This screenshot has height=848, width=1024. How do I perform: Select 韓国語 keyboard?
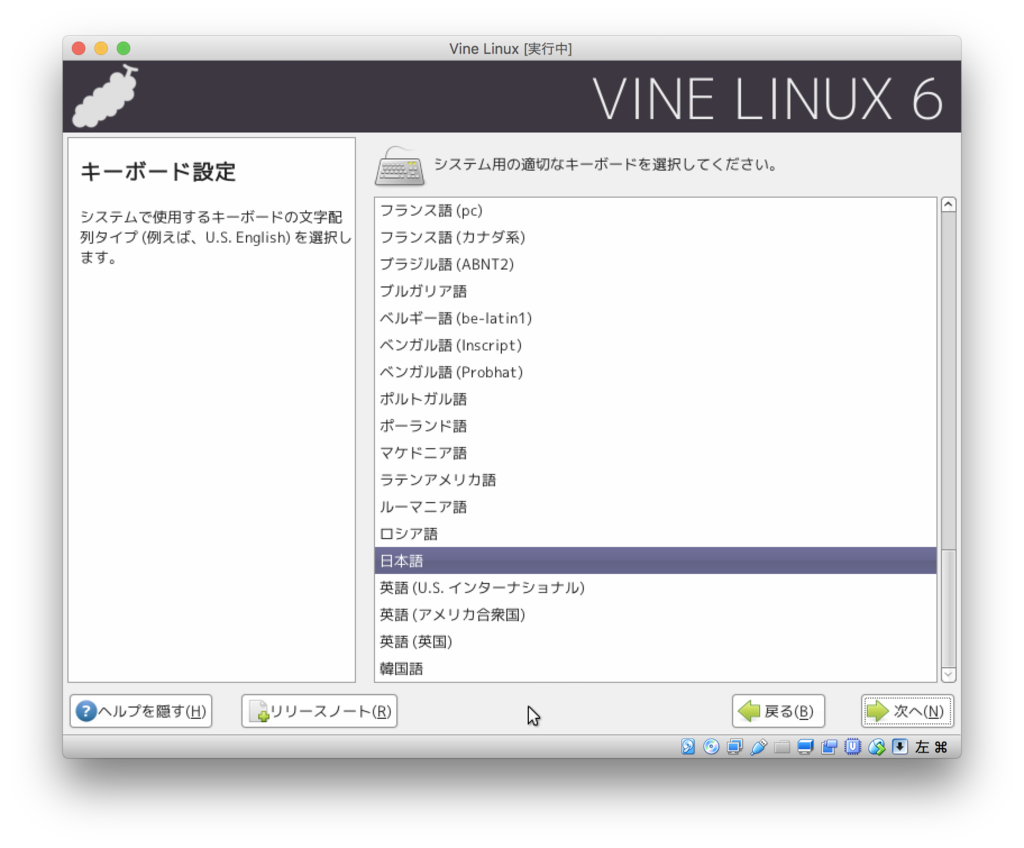pos(656,669)
